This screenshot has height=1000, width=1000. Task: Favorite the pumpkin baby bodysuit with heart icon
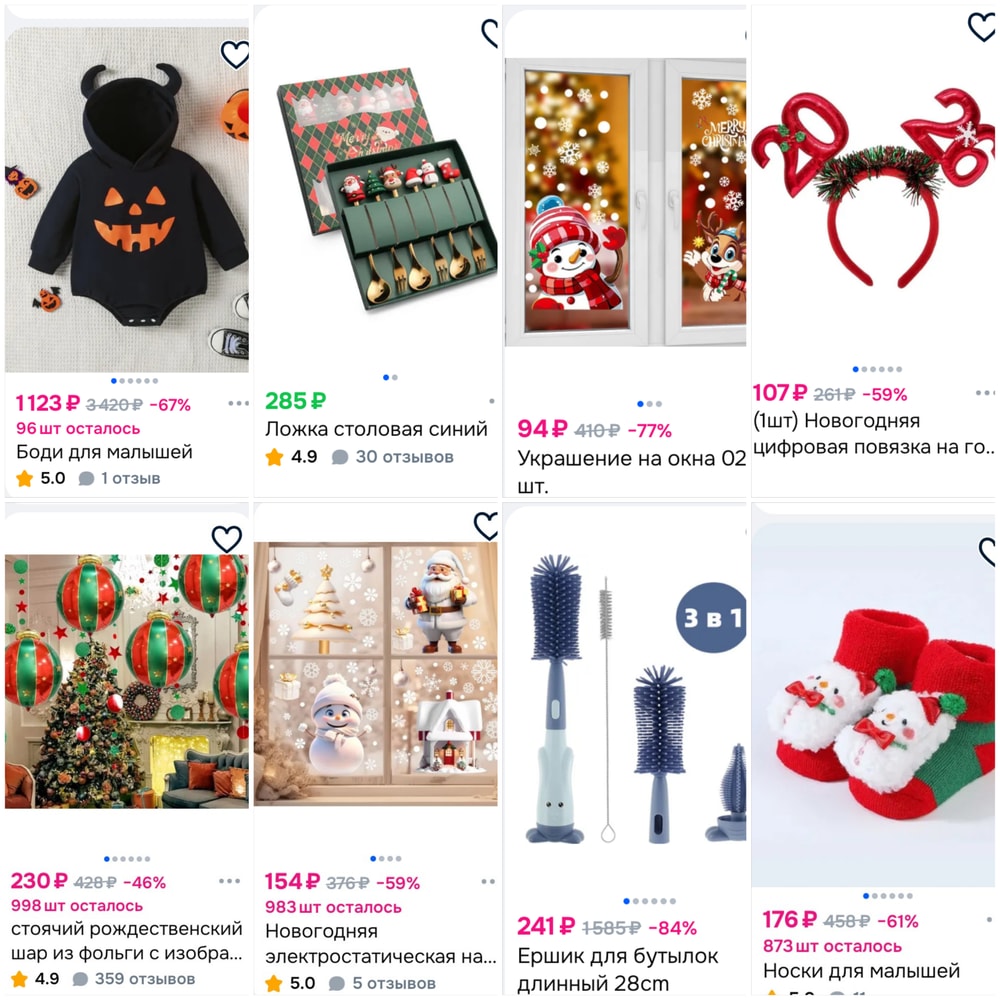235,54
